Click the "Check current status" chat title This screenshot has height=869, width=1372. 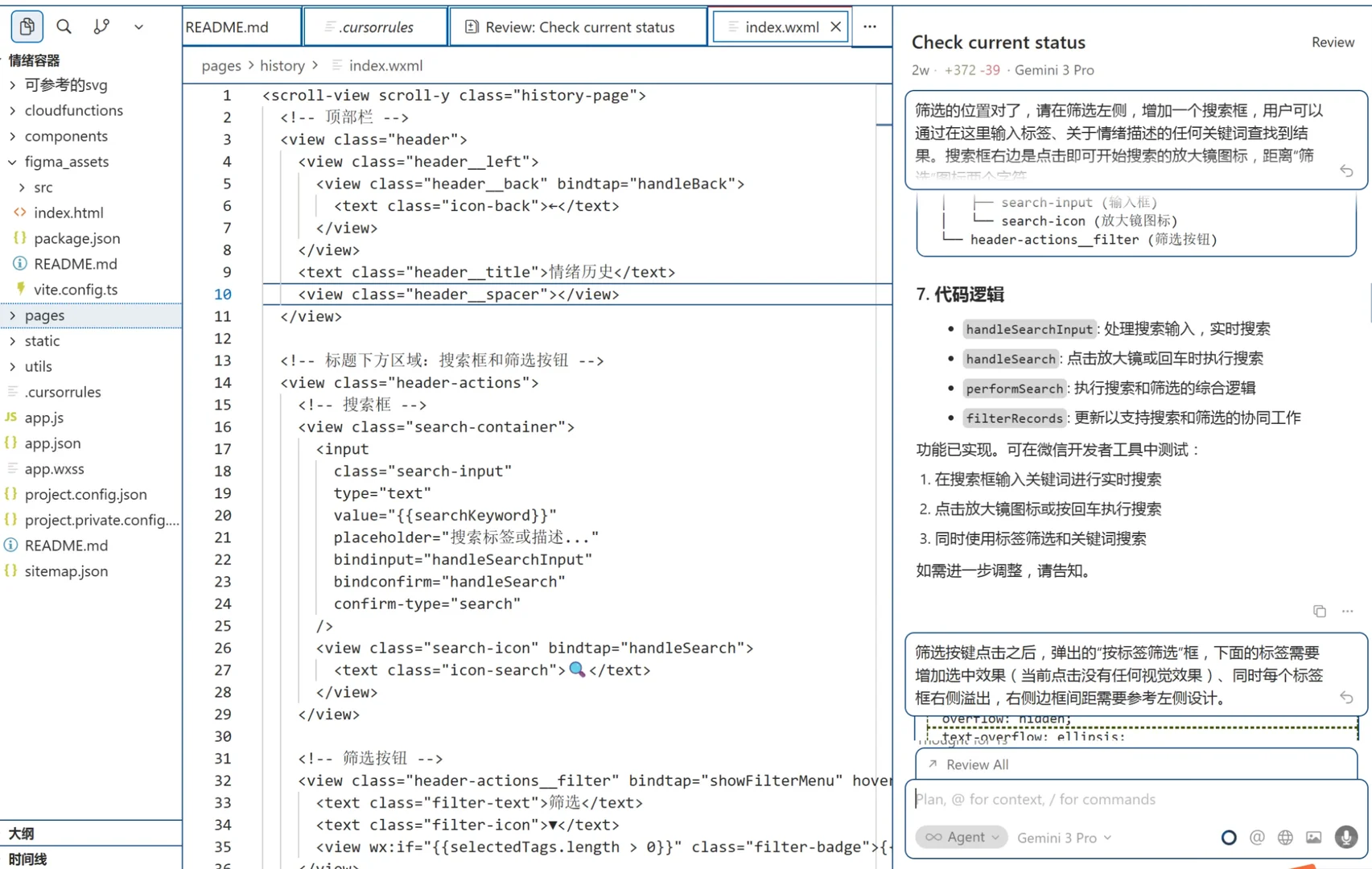point(998,42)
